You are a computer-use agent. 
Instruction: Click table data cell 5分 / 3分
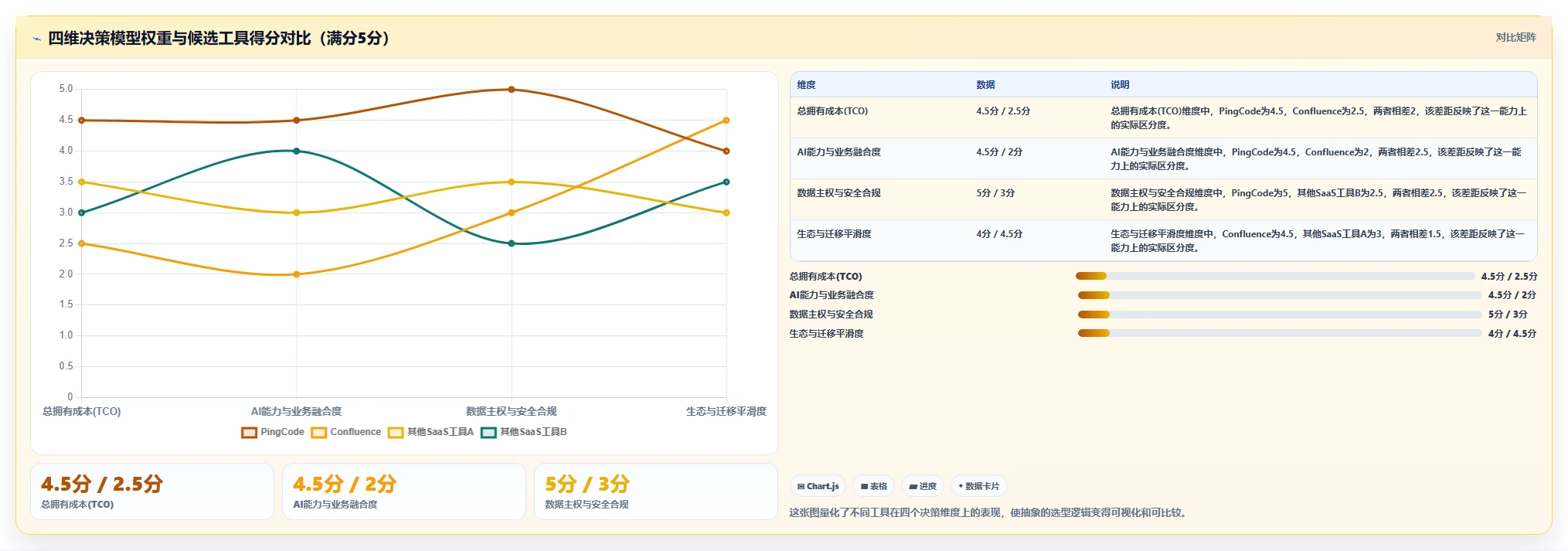[x=1037, y=199]
